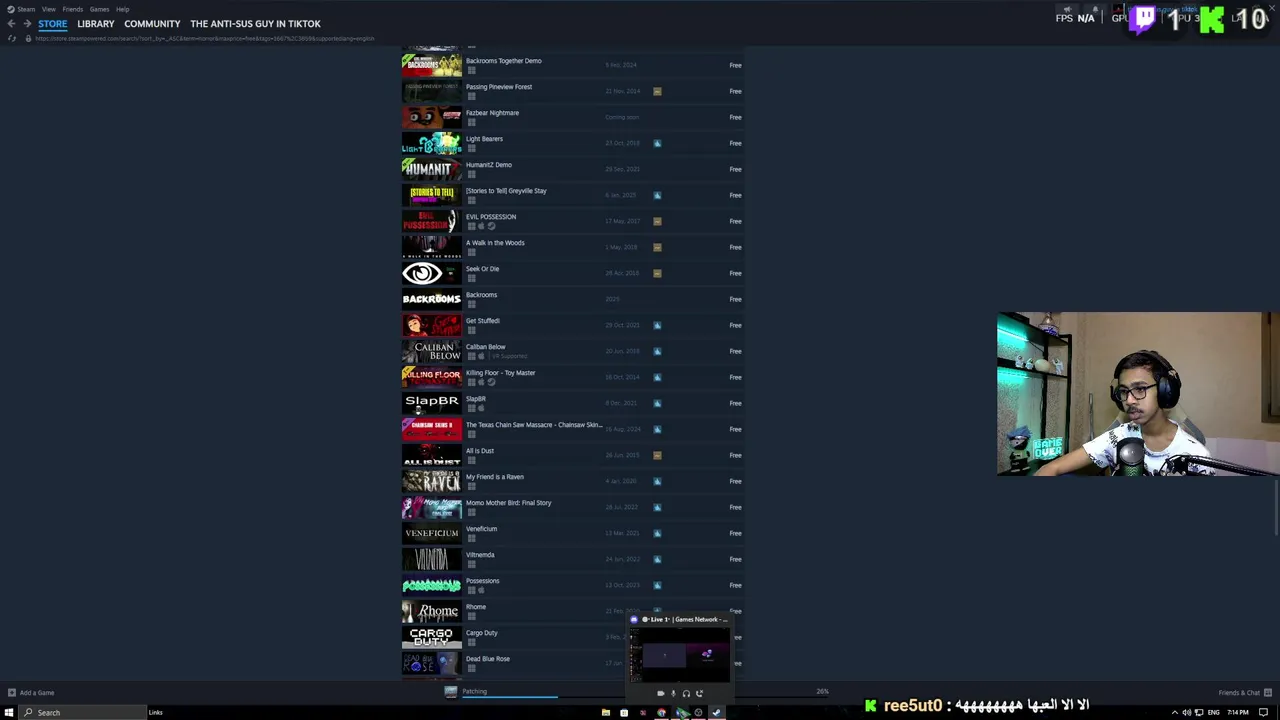Click Seek Or Die eye thumbnail

[432, 273]
